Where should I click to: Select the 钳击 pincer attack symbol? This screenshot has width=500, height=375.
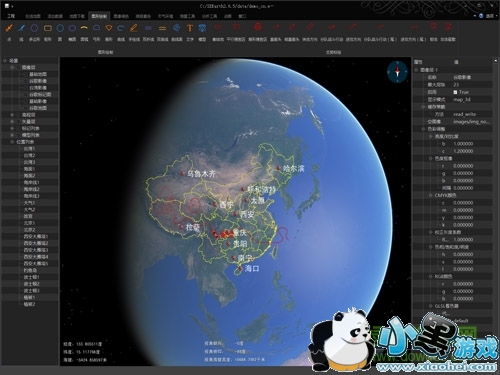coord(433,32)
